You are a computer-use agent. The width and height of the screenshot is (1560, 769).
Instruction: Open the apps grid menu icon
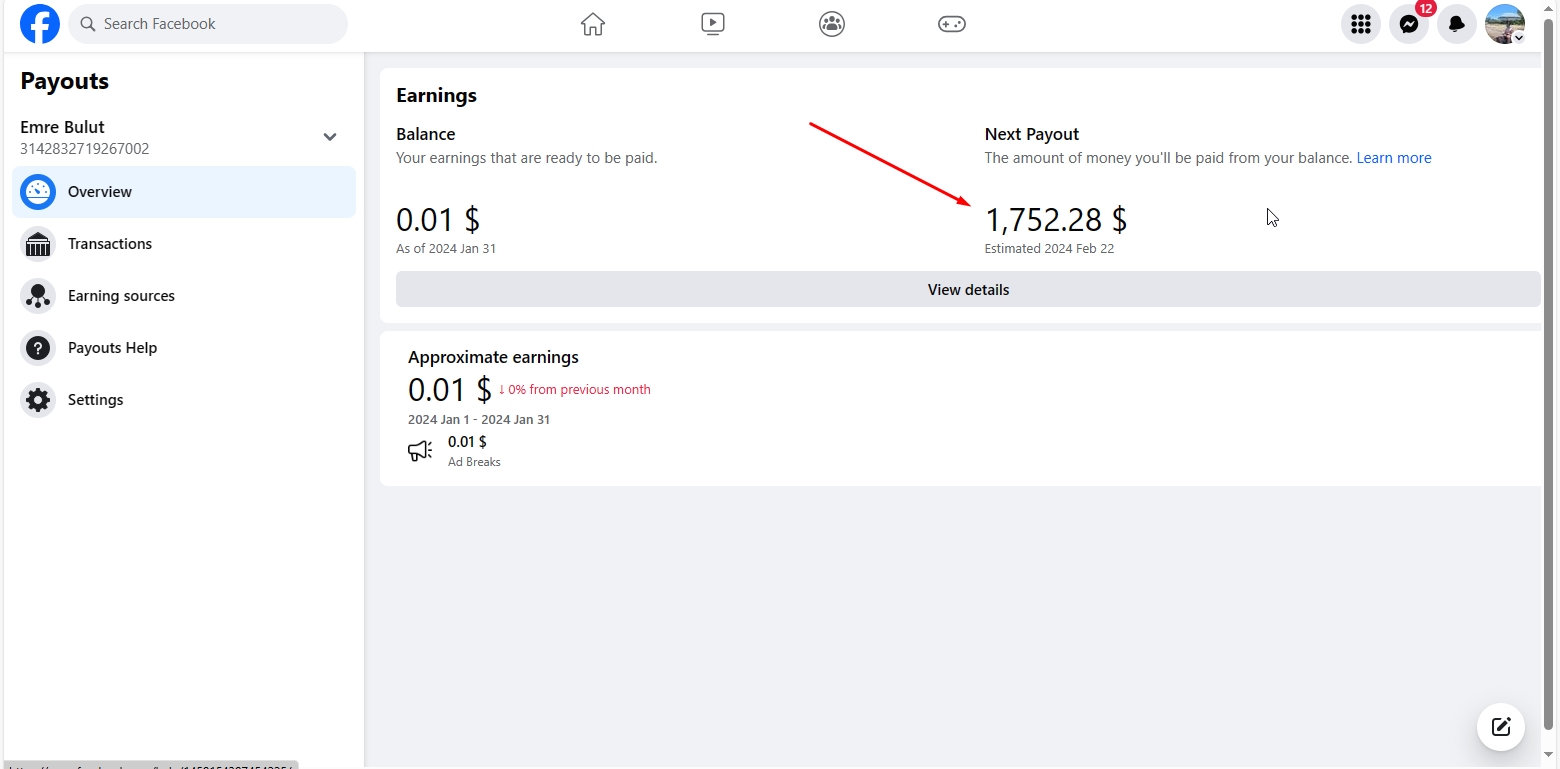(1360, 25)
